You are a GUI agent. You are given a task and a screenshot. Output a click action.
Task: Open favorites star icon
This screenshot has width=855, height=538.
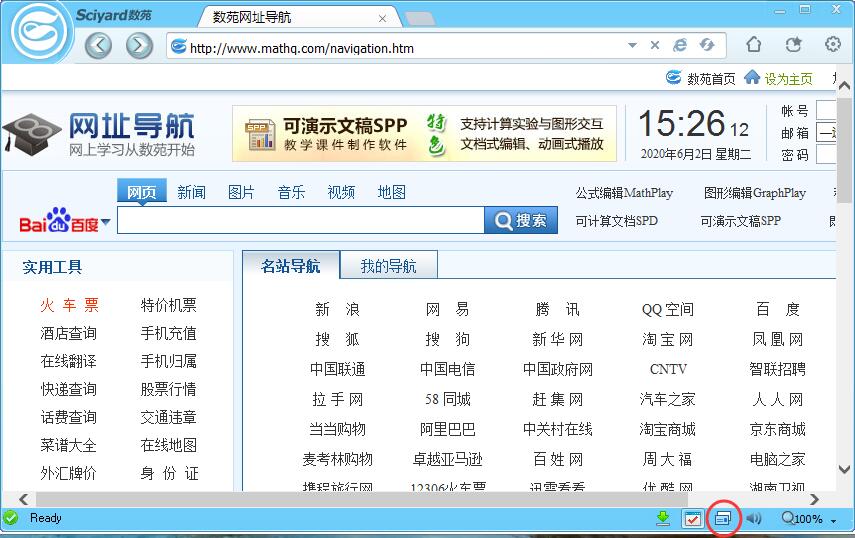(793, 44)
